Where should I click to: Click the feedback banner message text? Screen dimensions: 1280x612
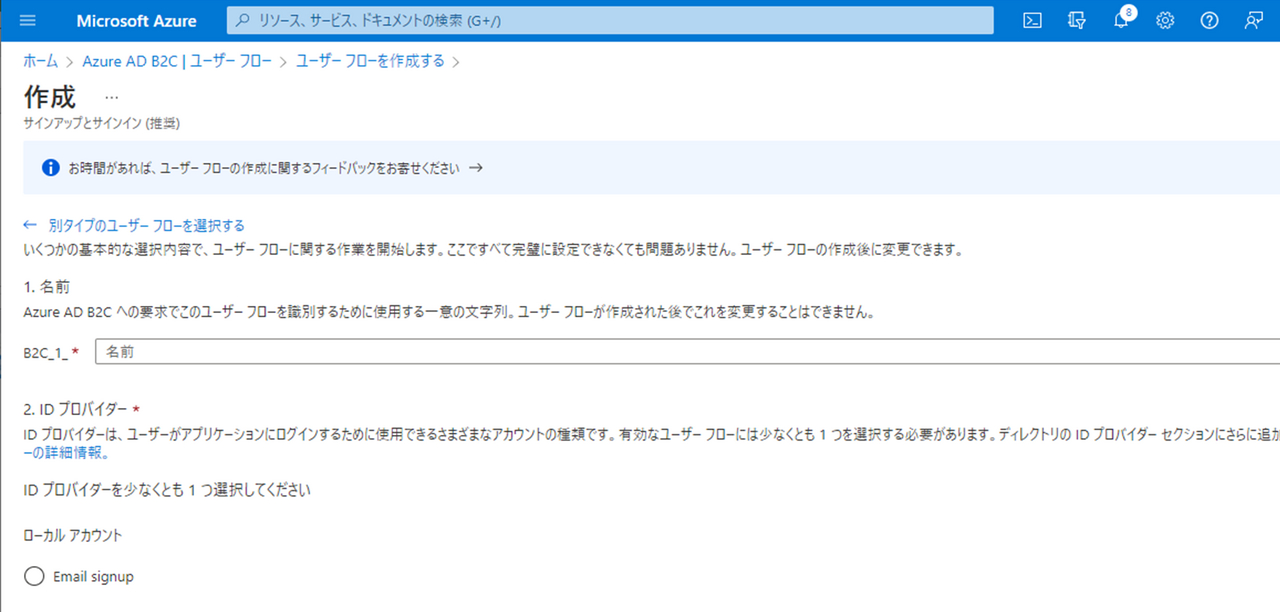(x=264, y=168)
